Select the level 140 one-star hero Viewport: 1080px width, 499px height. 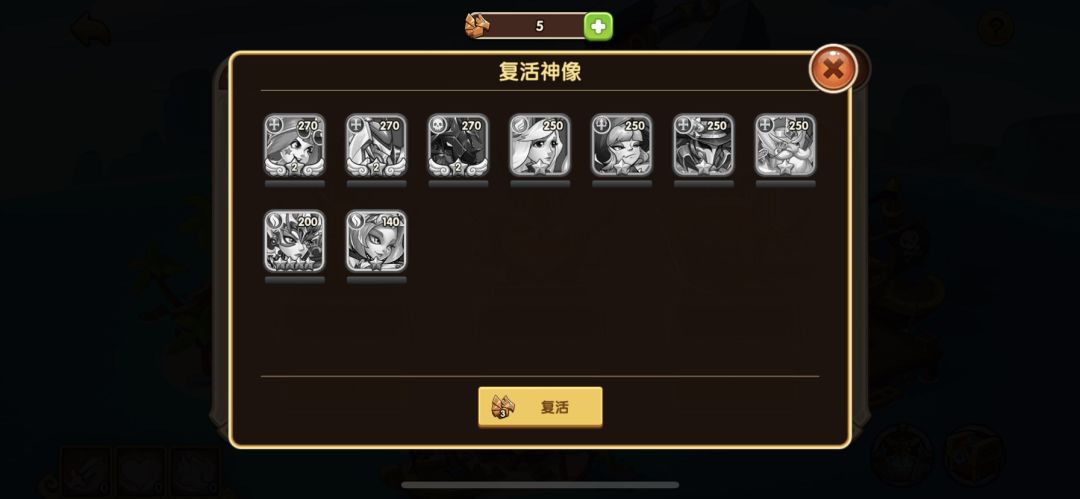[x=376, y=241]
